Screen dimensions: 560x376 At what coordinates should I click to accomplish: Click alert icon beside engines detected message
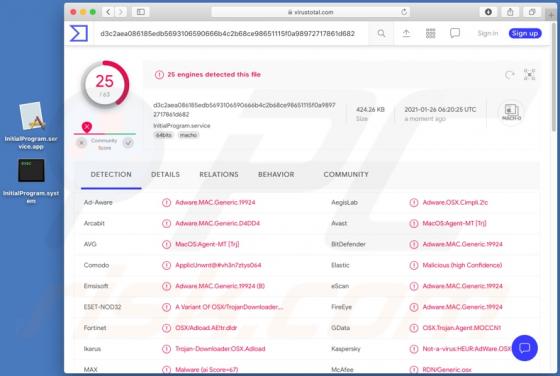pyautogui.click(x=159, y=75)
